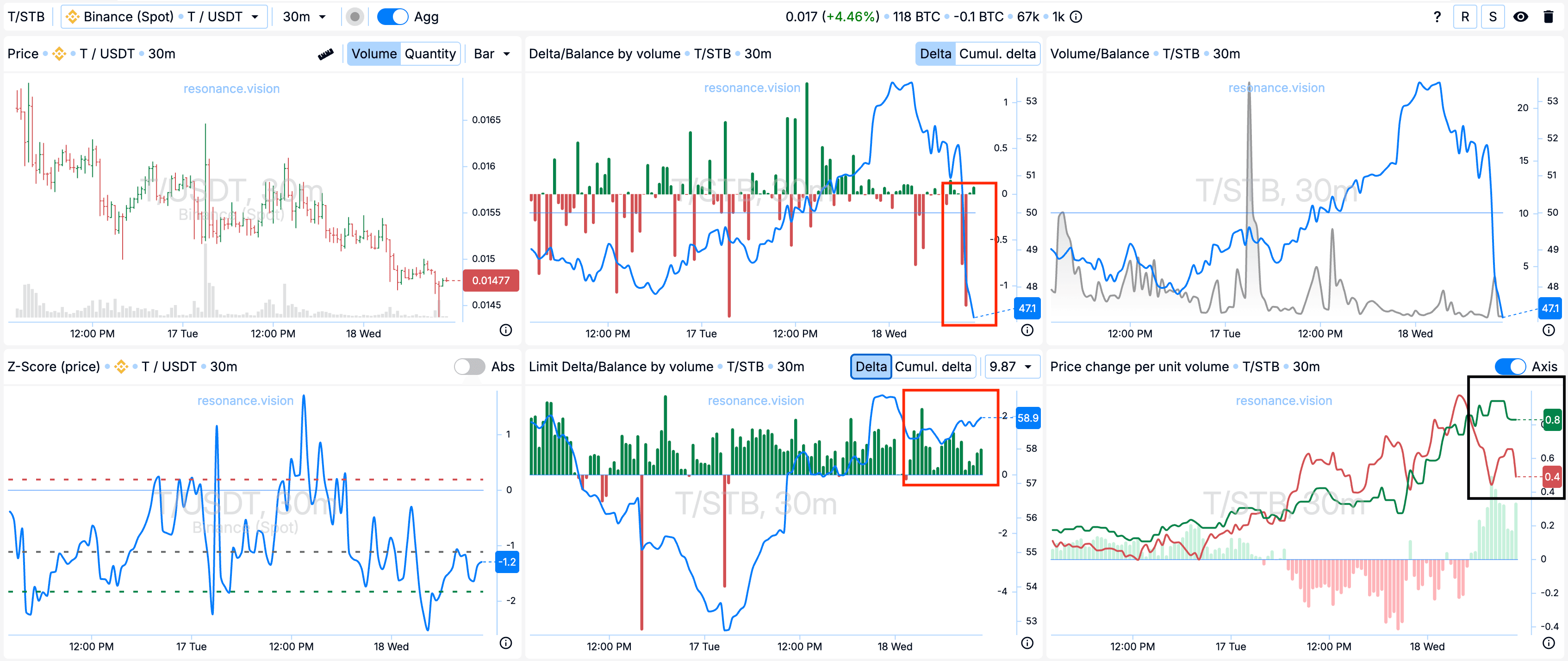Select the ruler measure tool in Price panel
The height and width of the screenshot is (661, 1568).
tap(326, 54)
